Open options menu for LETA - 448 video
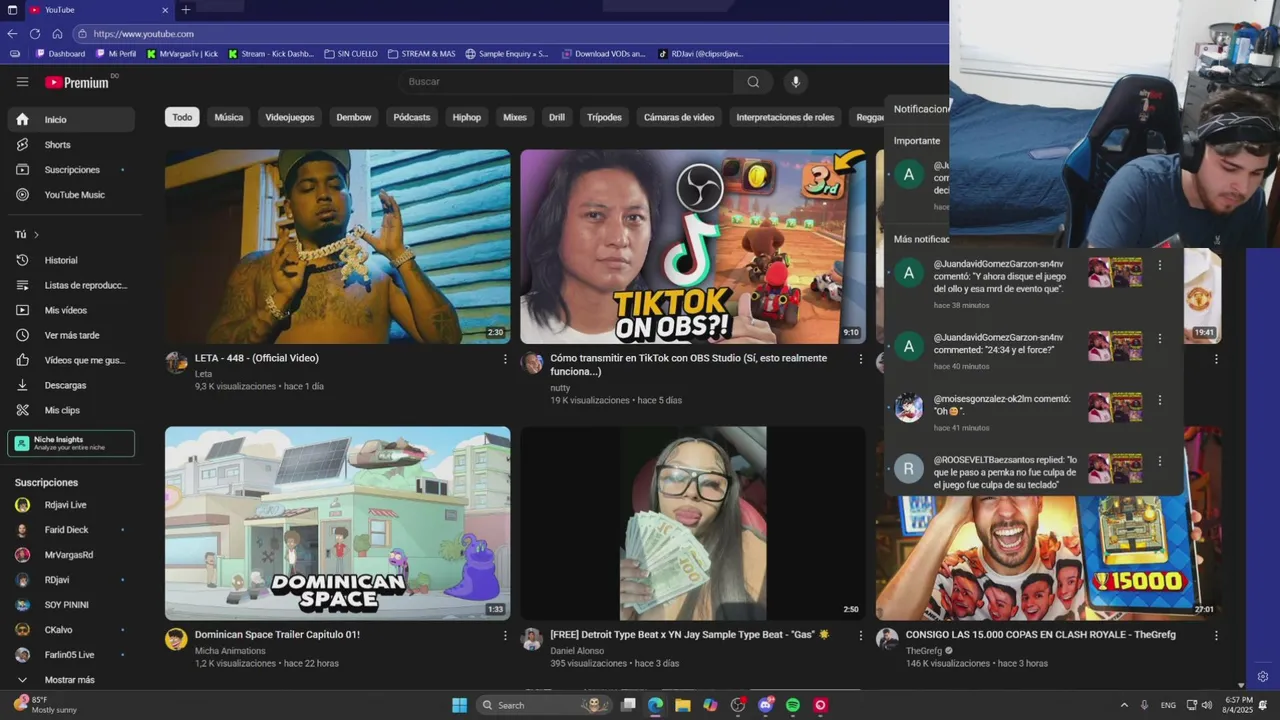Screen dimensions: 1280x720 505,359
